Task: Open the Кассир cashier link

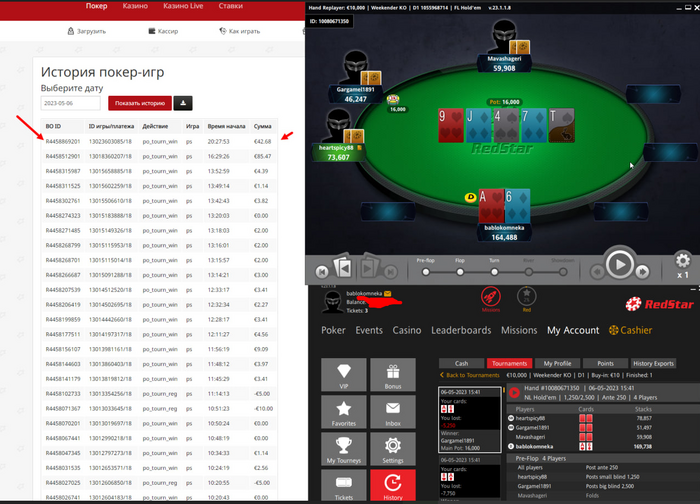Action: [x=163, y=31]
